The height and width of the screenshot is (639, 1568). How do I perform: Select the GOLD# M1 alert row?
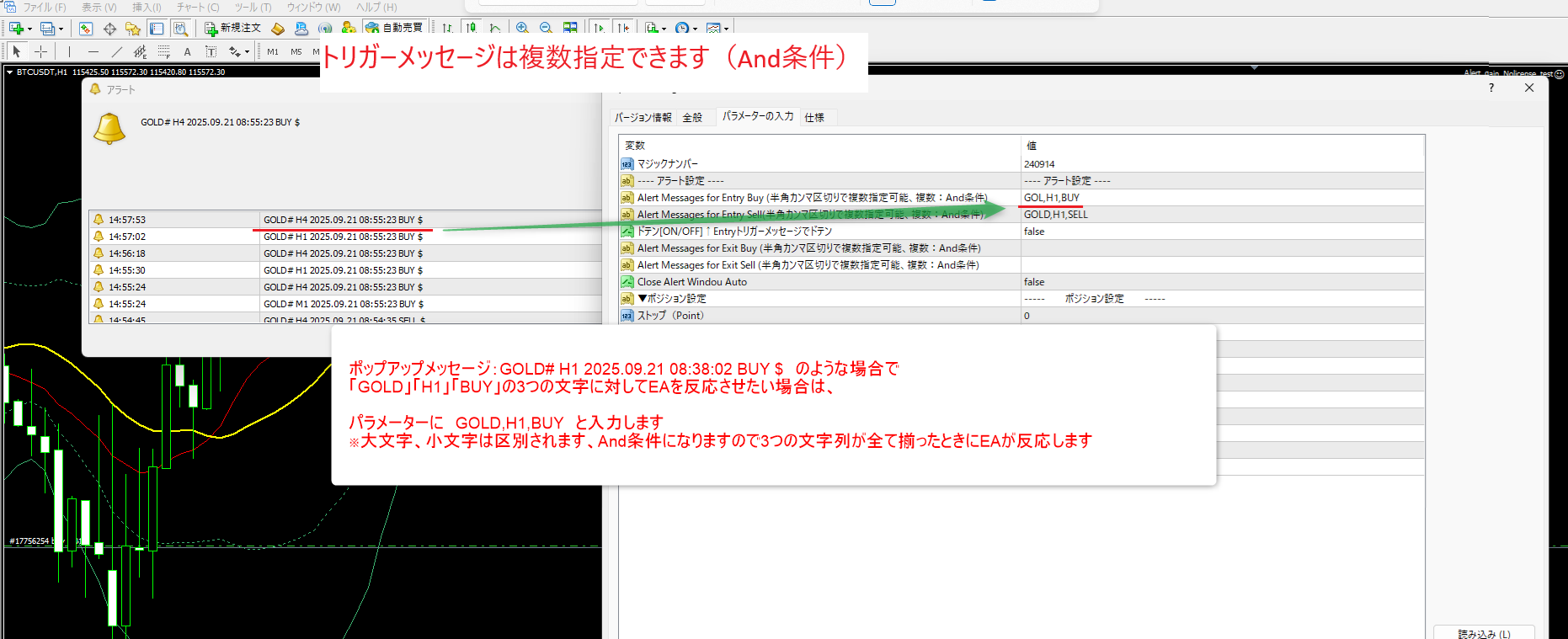coord(345,304)
